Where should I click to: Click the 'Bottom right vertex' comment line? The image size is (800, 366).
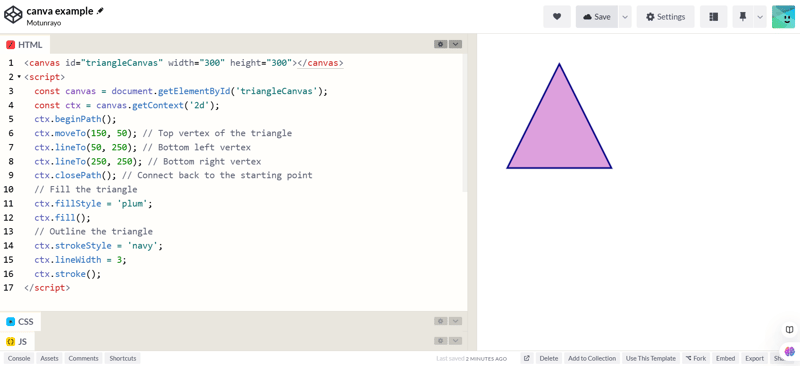(204, 162)
